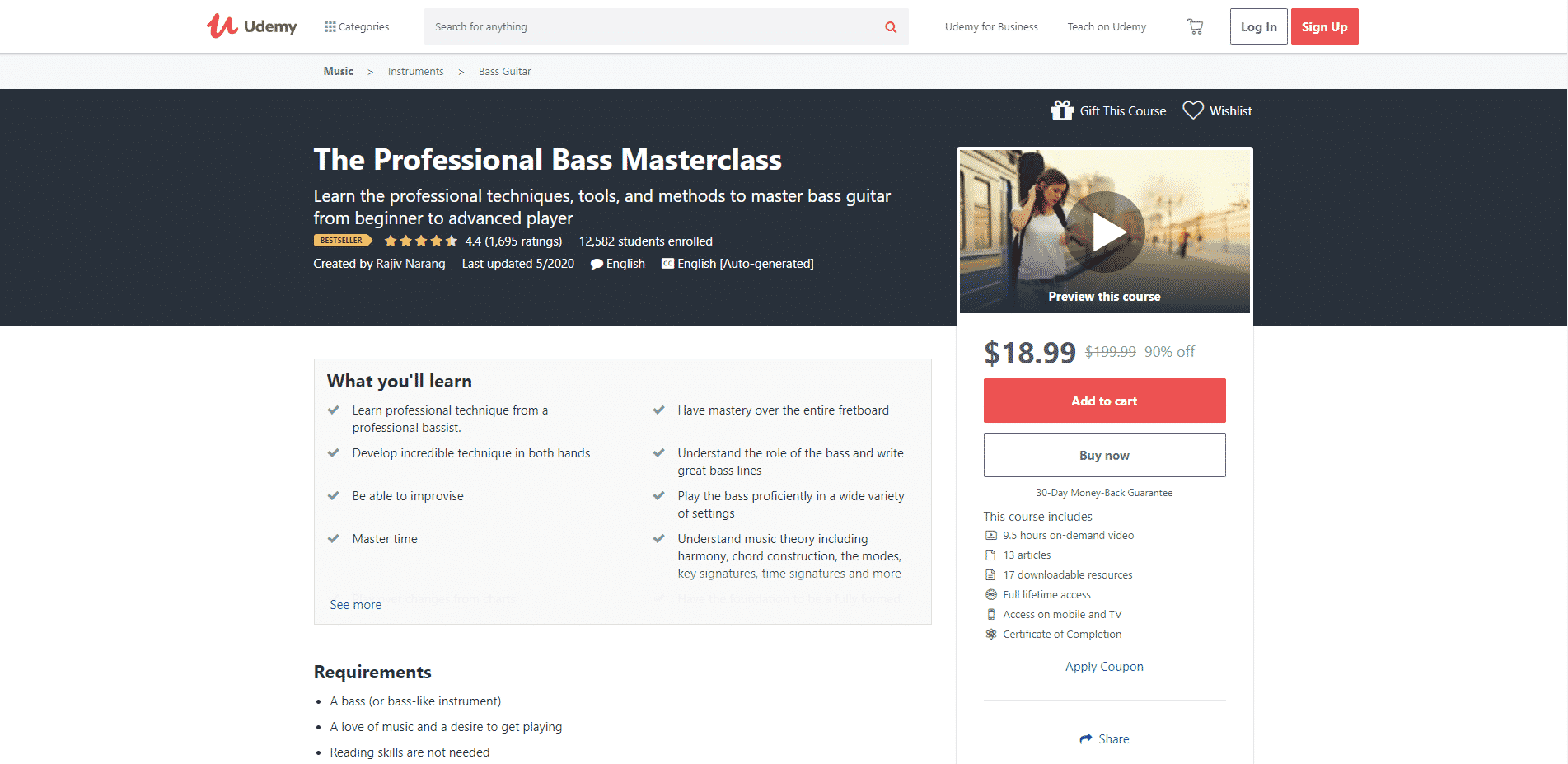Click the 13 articles file icon
Image resolution: width=1568 pixels, height=764 pixels.
(990, 555)
